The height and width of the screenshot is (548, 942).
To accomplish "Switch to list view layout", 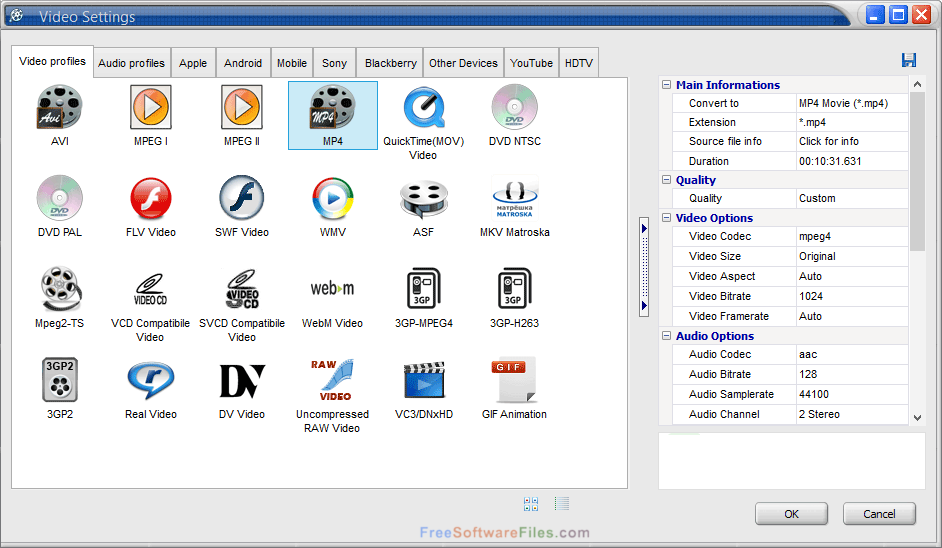I will click(x=562, y=504).
